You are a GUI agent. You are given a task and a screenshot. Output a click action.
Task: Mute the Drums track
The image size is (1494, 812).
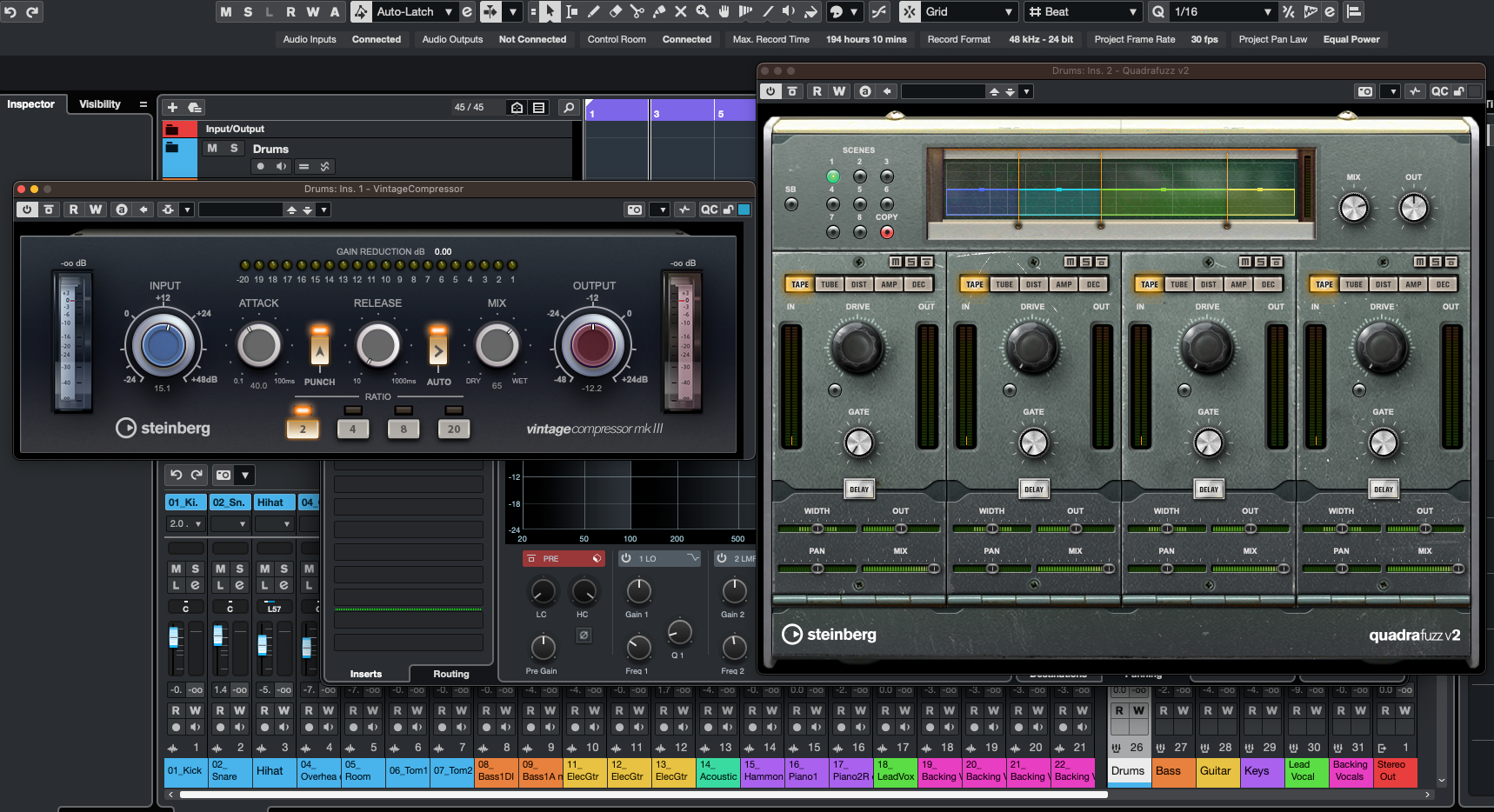click(x=211, y=148)
